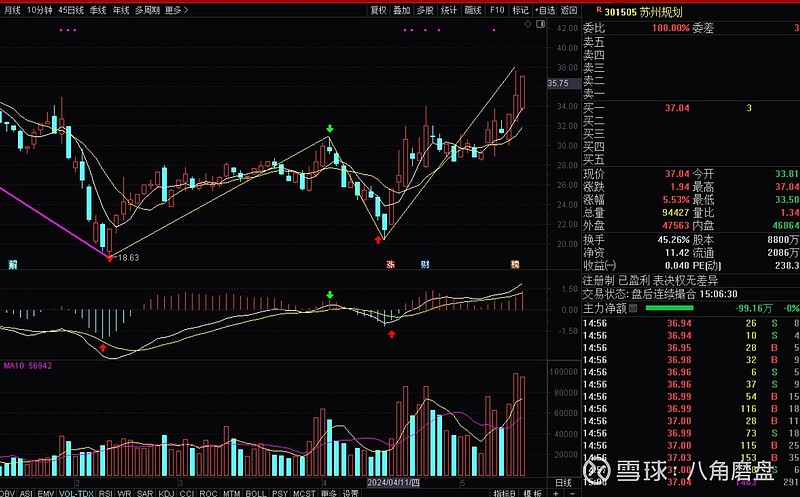
Task: Select the VOL-TDX indicator tab
Action: coord(76,493)
